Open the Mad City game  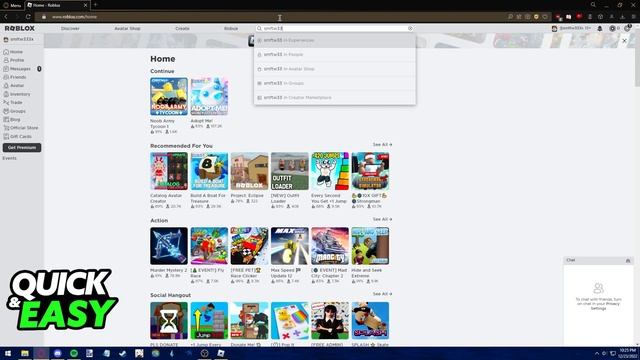tap(330, 246)
